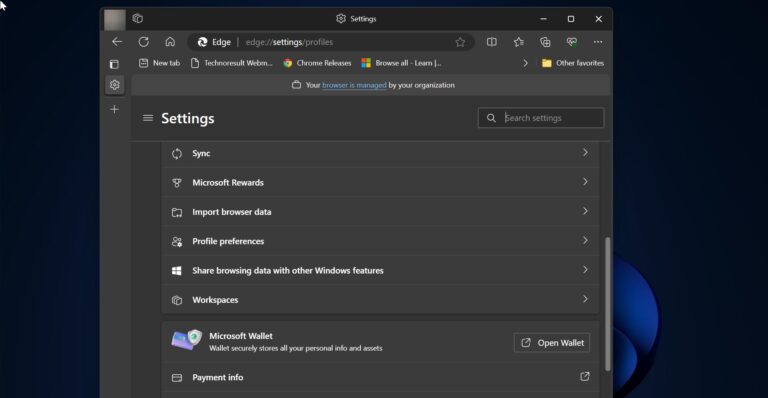The image size is (768, 398).
Task: Open Payment info external link icon
Action: tap(585, 376)
